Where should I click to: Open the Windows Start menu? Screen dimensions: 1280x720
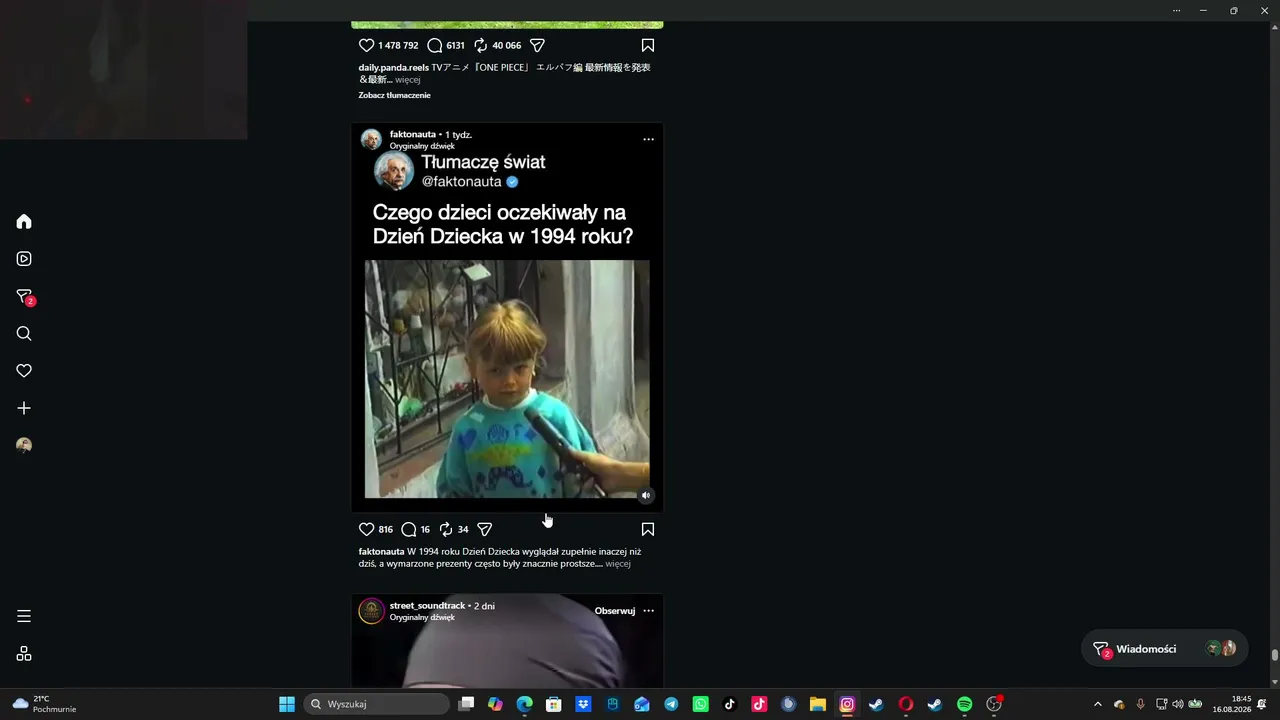(287, 704)
